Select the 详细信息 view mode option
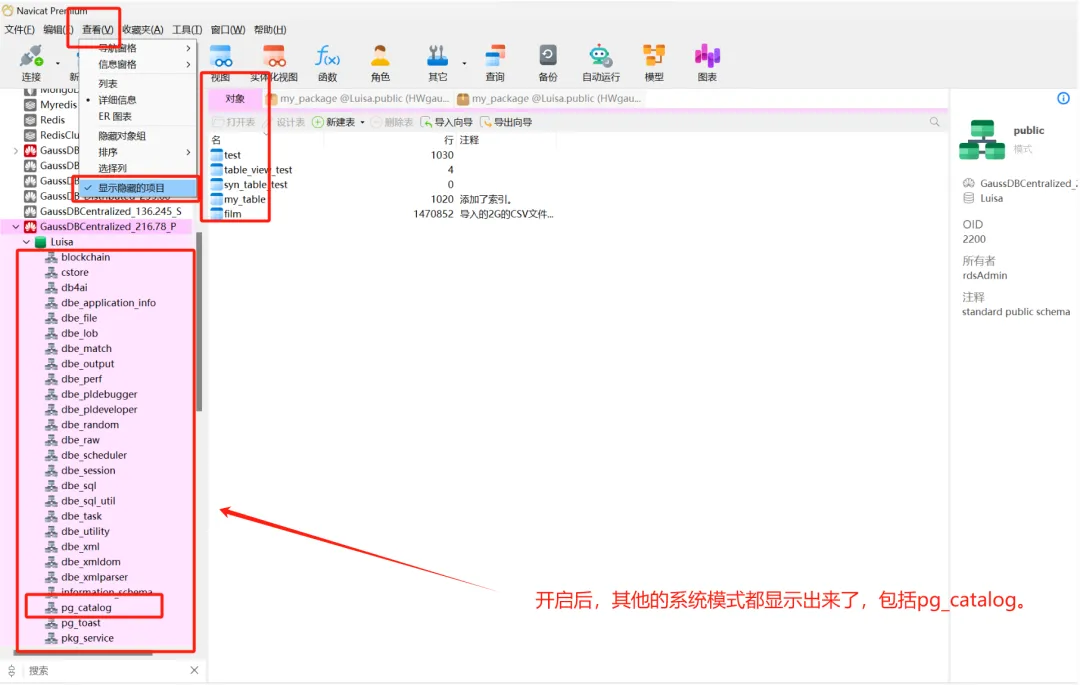Screen dimensions: 1080x685 point(138,100)
